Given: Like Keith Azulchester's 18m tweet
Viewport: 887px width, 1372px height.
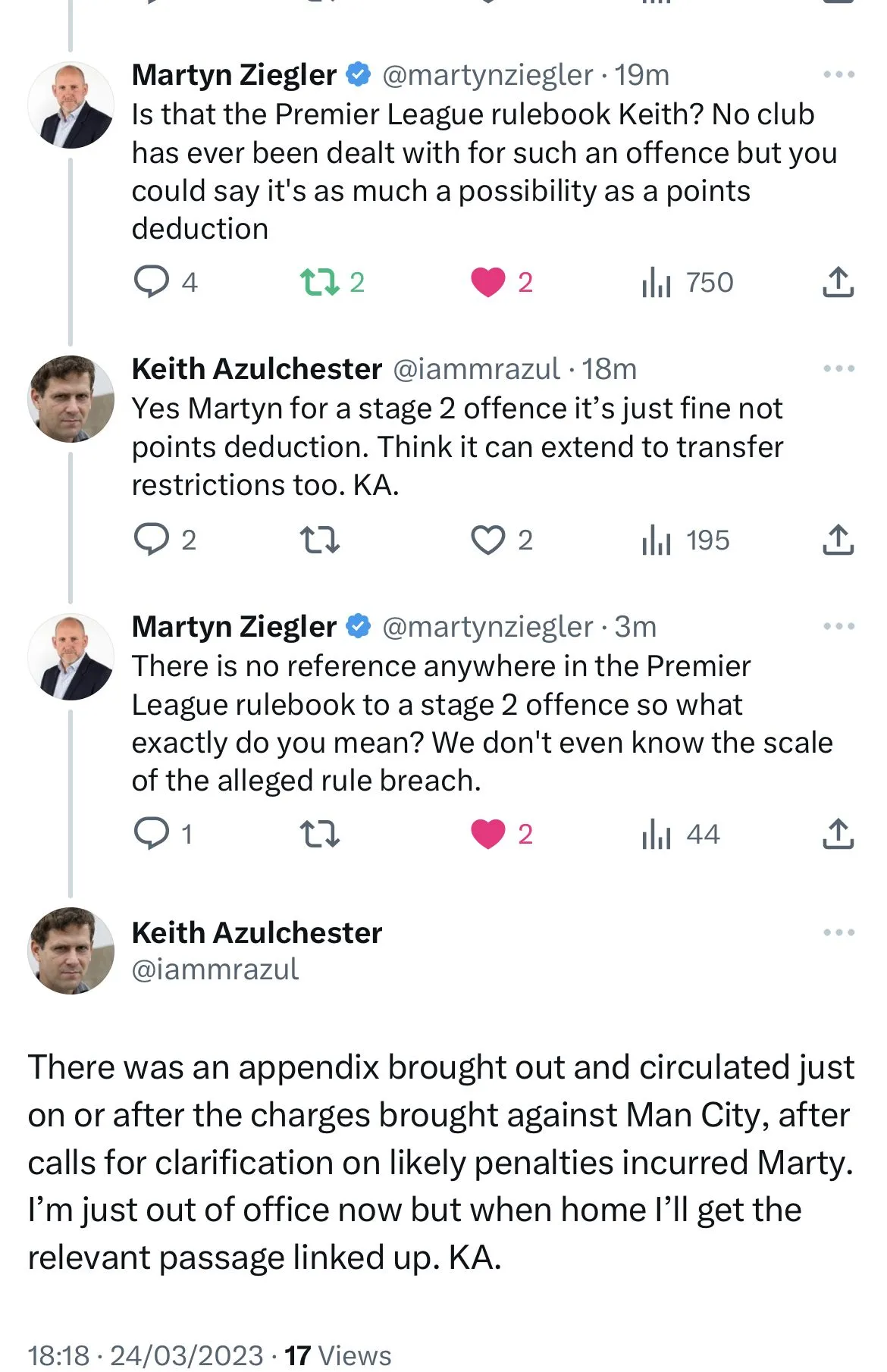Looking at the screenshot, I should tap(487, 540).
